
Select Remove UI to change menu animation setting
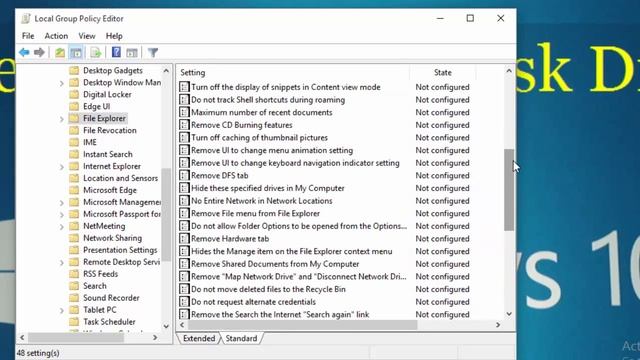(272, 150)
